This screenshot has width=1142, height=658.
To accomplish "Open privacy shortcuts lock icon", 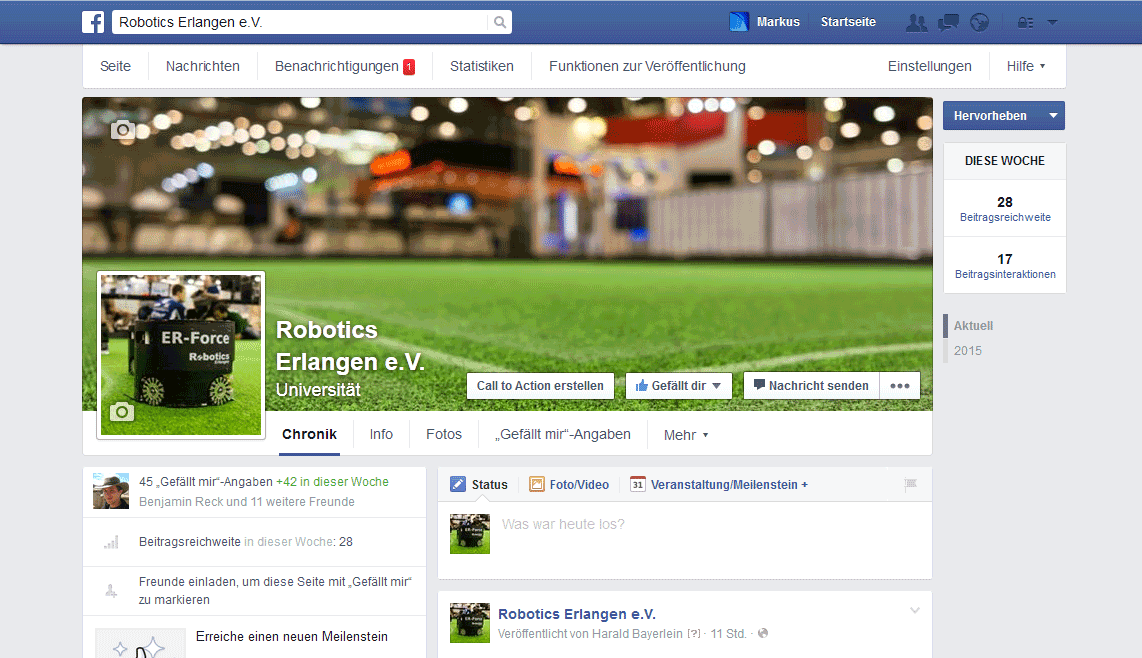I will 1025,23.
